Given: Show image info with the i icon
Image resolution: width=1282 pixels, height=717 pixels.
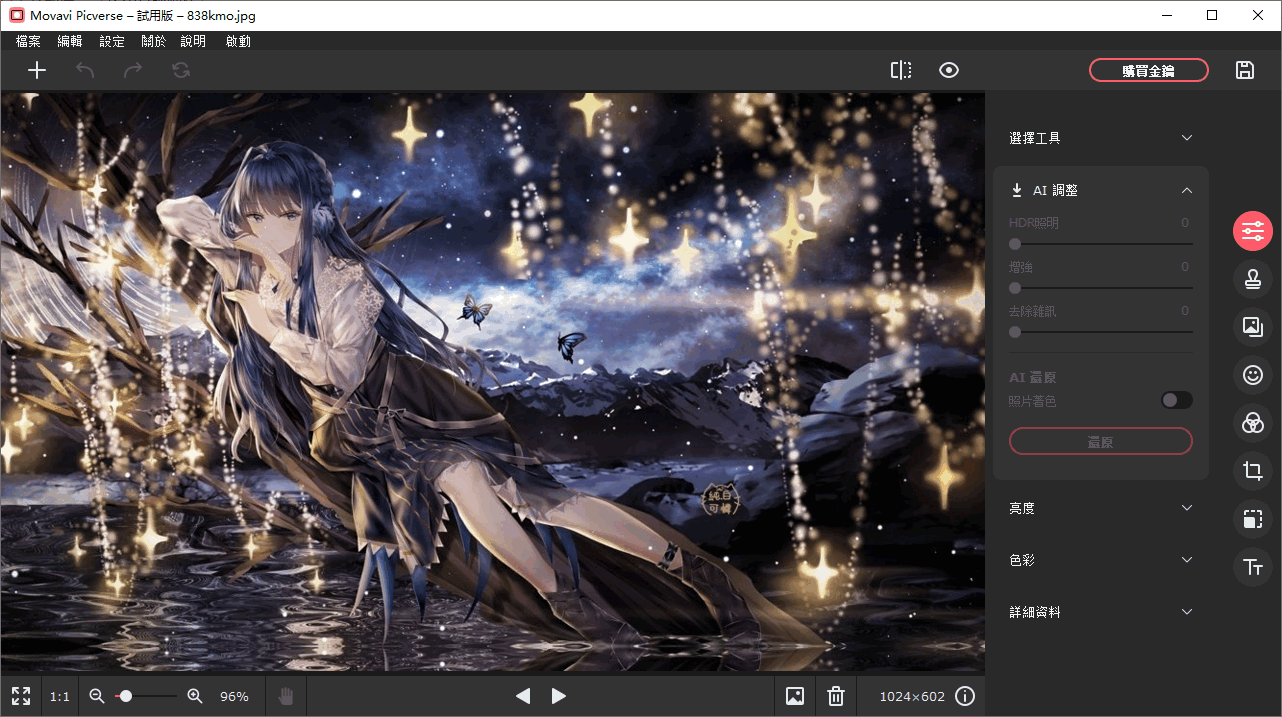Looking at the screenshot, I should click(965, 696).
